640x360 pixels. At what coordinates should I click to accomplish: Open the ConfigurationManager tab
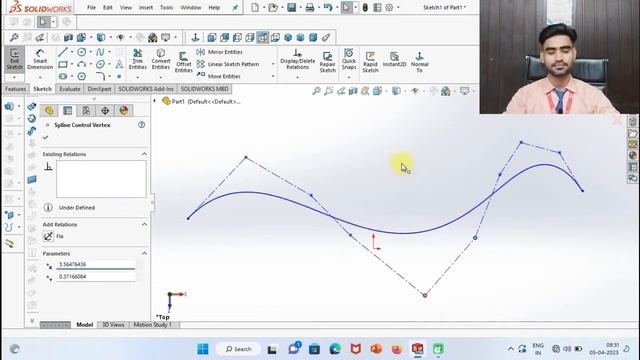(86, 111)
